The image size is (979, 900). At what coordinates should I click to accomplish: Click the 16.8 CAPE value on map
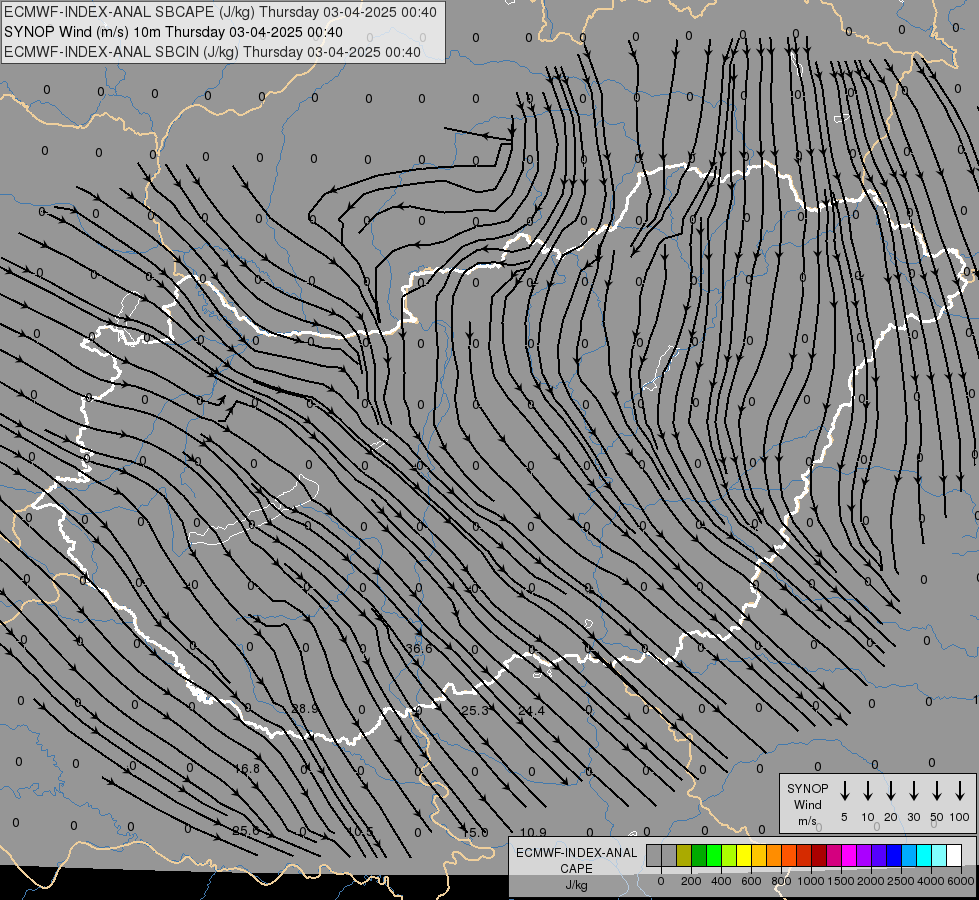(247, 769)
